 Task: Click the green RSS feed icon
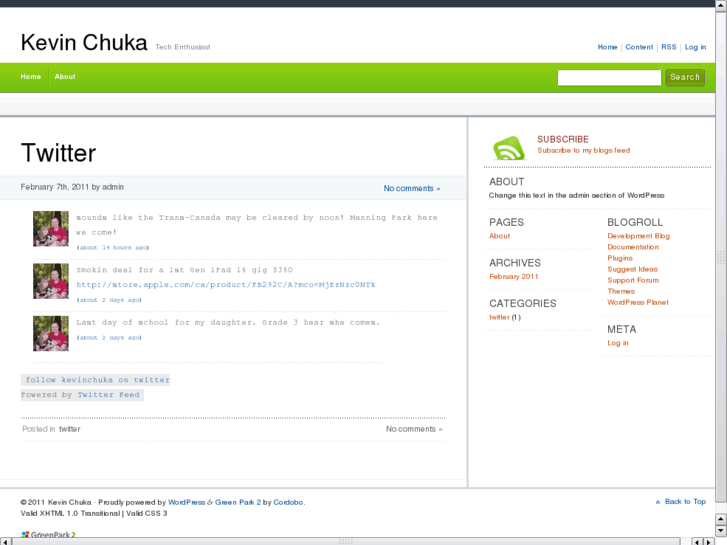pos(509,148)
